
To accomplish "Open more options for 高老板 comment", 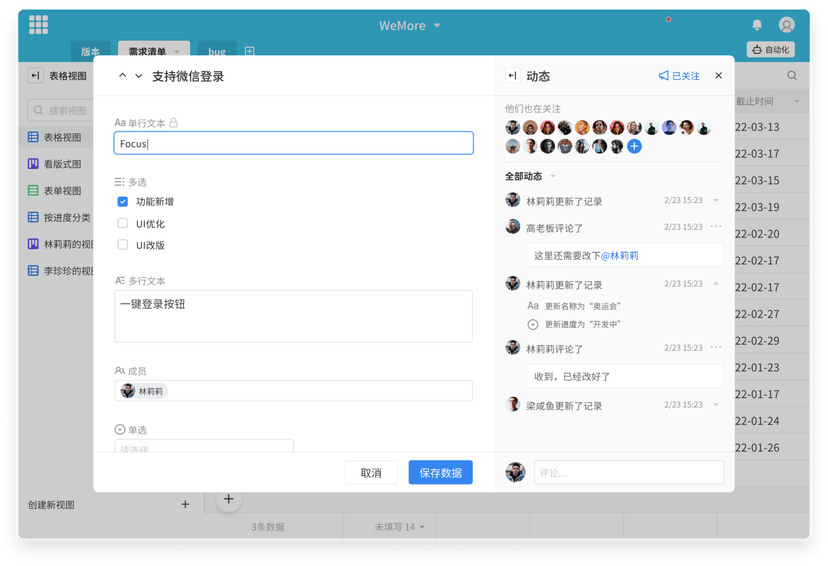I will (716, 227).
